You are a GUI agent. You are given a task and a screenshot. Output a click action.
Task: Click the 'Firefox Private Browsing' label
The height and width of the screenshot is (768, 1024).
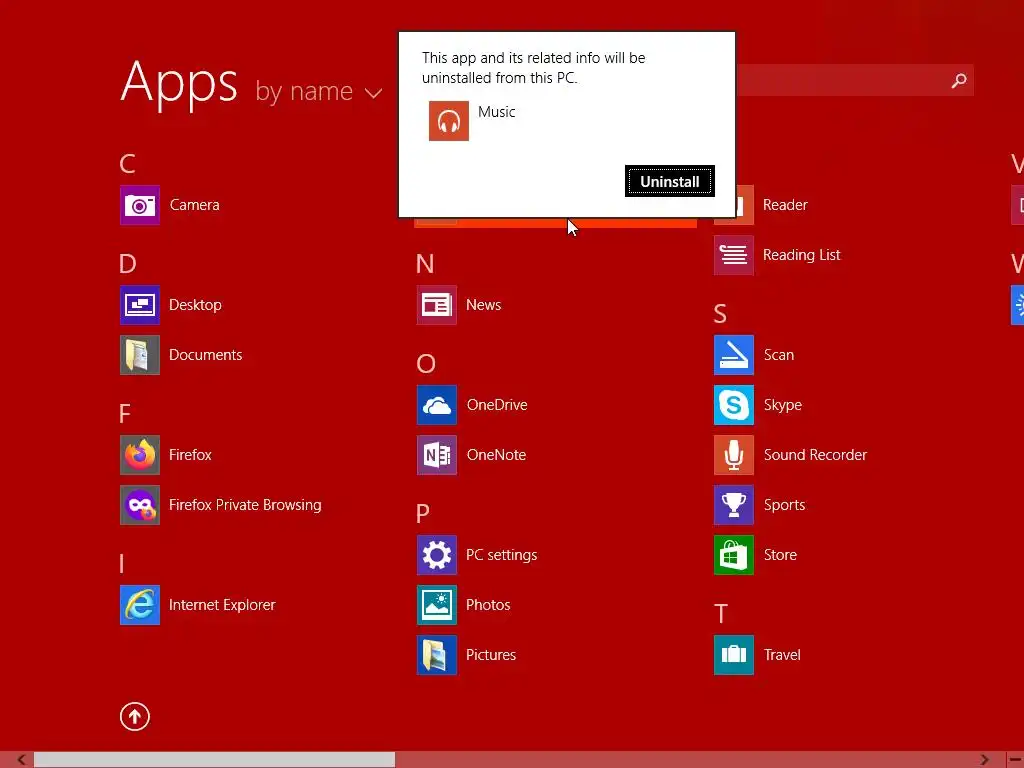click(245, 505)
